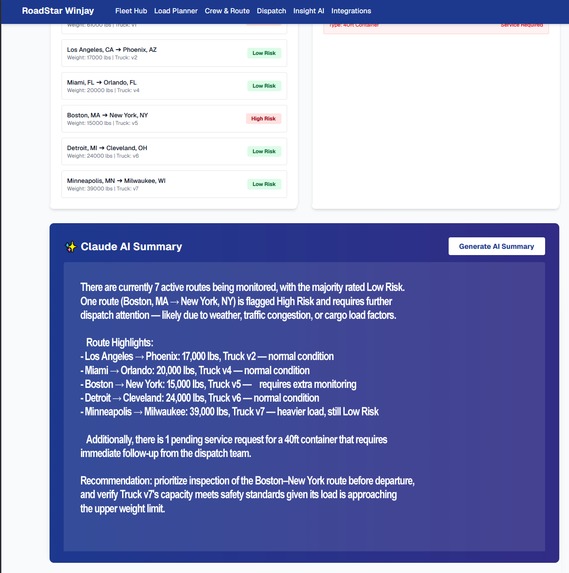Go to Crew & Route section
Image resolution: width=569 pixels, height=573 pixels.
click(x=227, y=11)
